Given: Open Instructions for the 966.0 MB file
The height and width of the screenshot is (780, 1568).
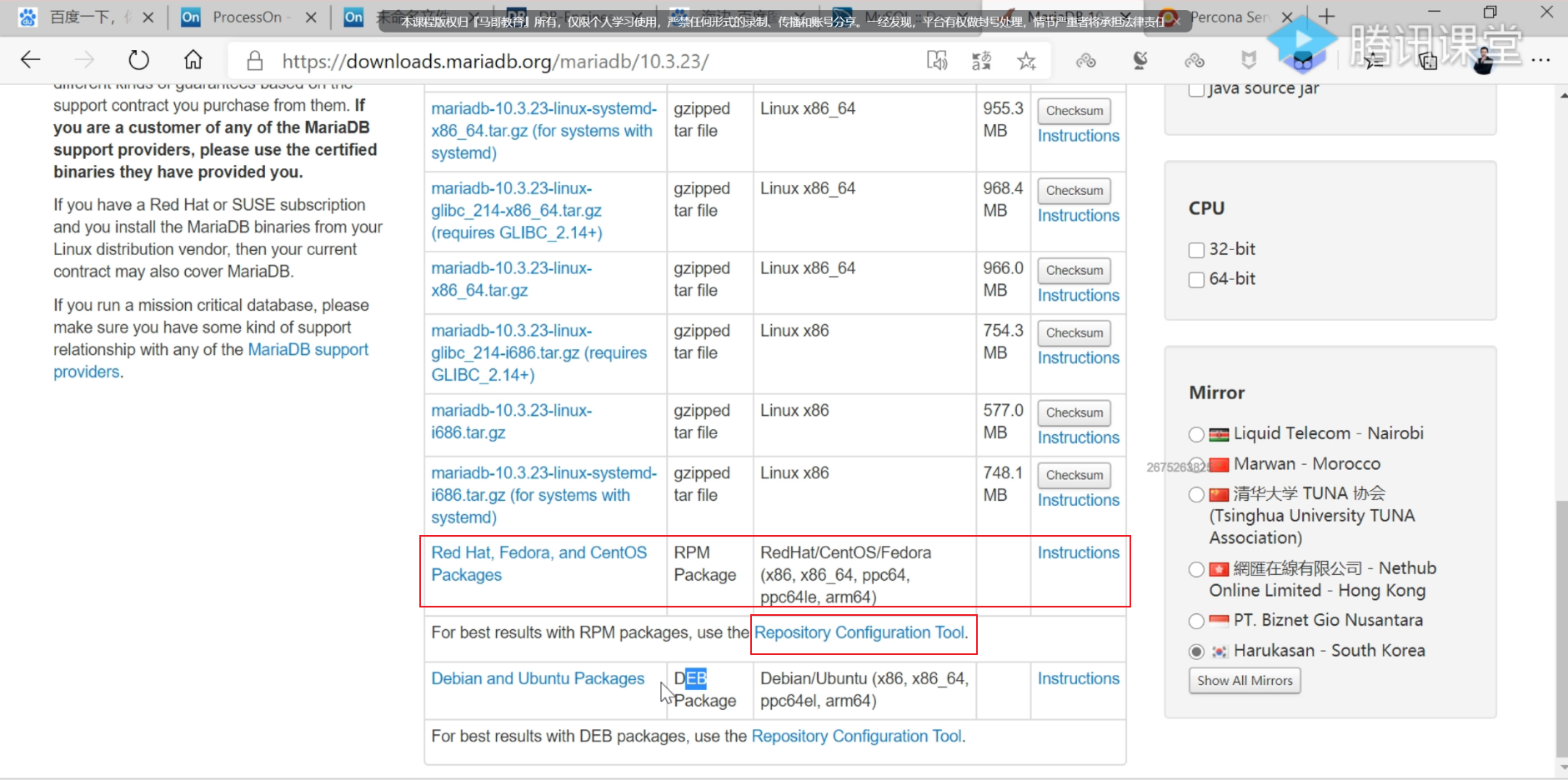Looking at the screenshot, I should pos(1078,296).
